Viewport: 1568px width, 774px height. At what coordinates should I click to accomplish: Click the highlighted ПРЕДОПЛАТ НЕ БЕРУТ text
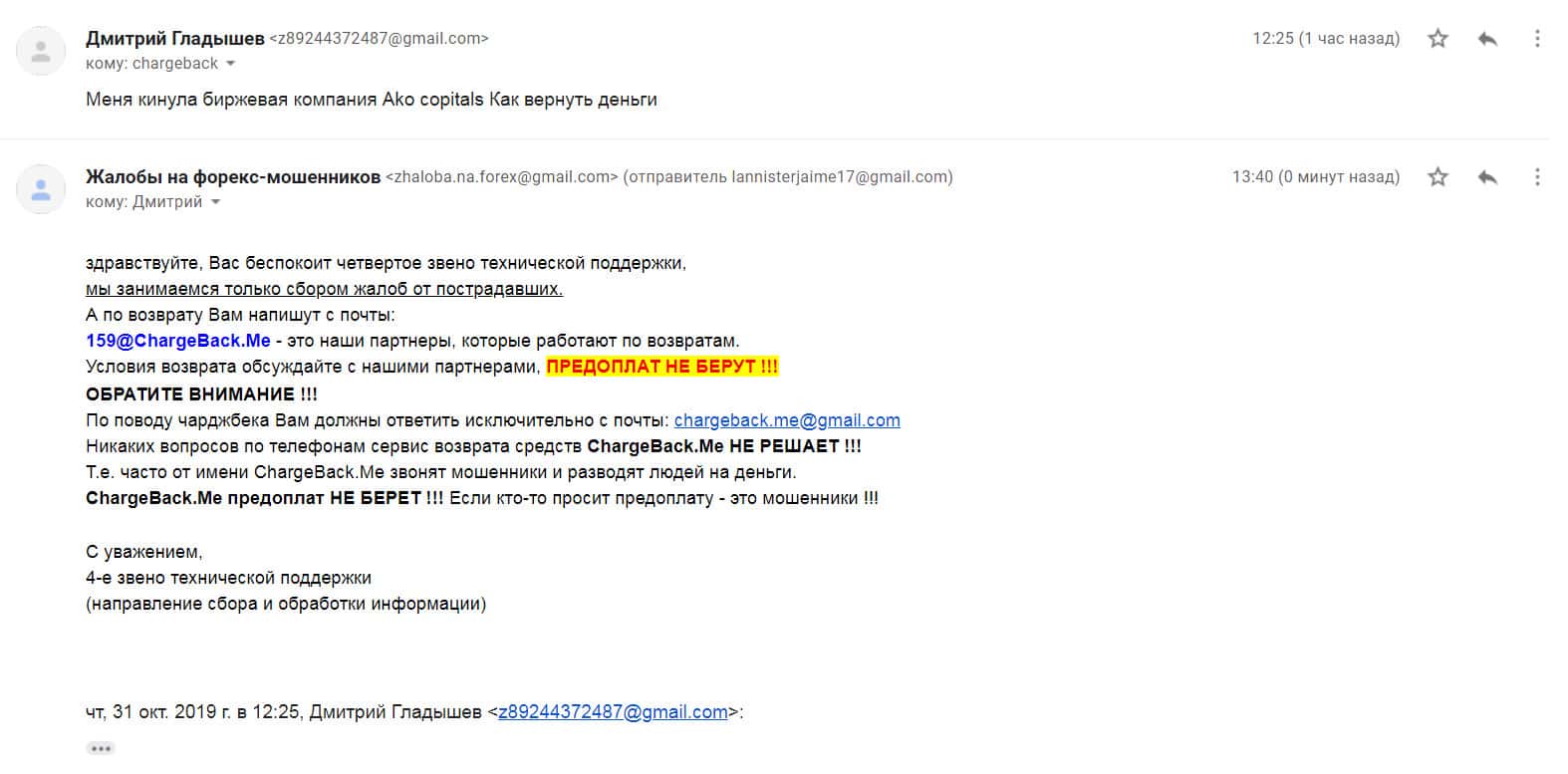[x=662, y=367]
